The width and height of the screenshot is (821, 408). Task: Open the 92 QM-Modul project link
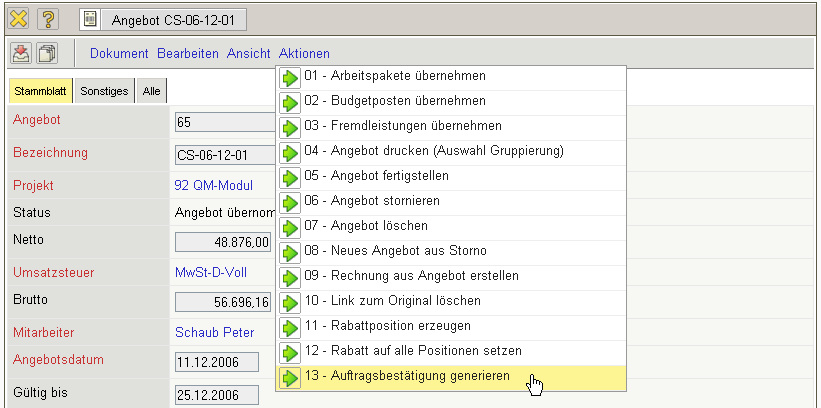point(214,185)
